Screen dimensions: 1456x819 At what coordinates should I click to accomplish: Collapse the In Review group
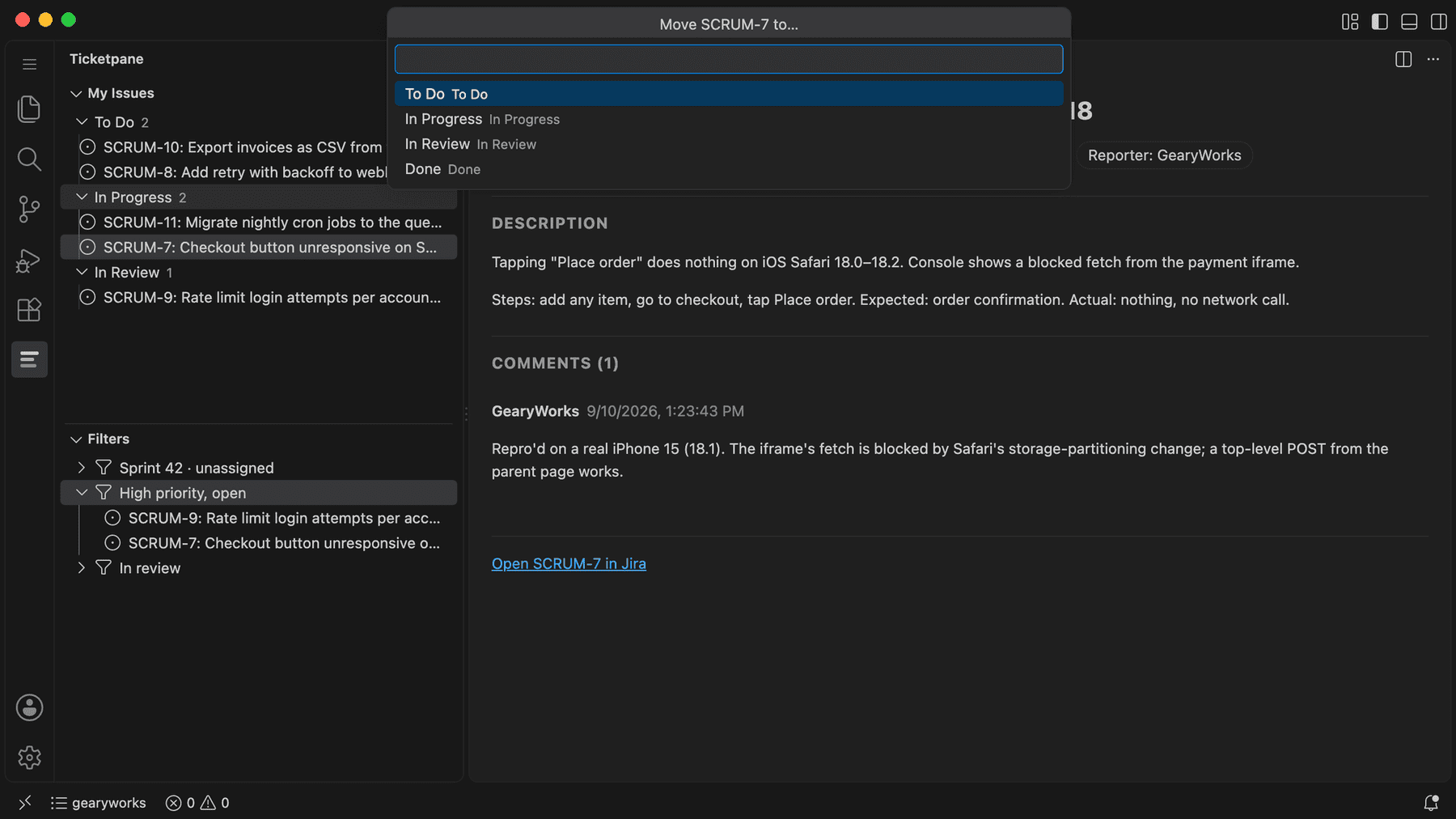coord(82,272)
